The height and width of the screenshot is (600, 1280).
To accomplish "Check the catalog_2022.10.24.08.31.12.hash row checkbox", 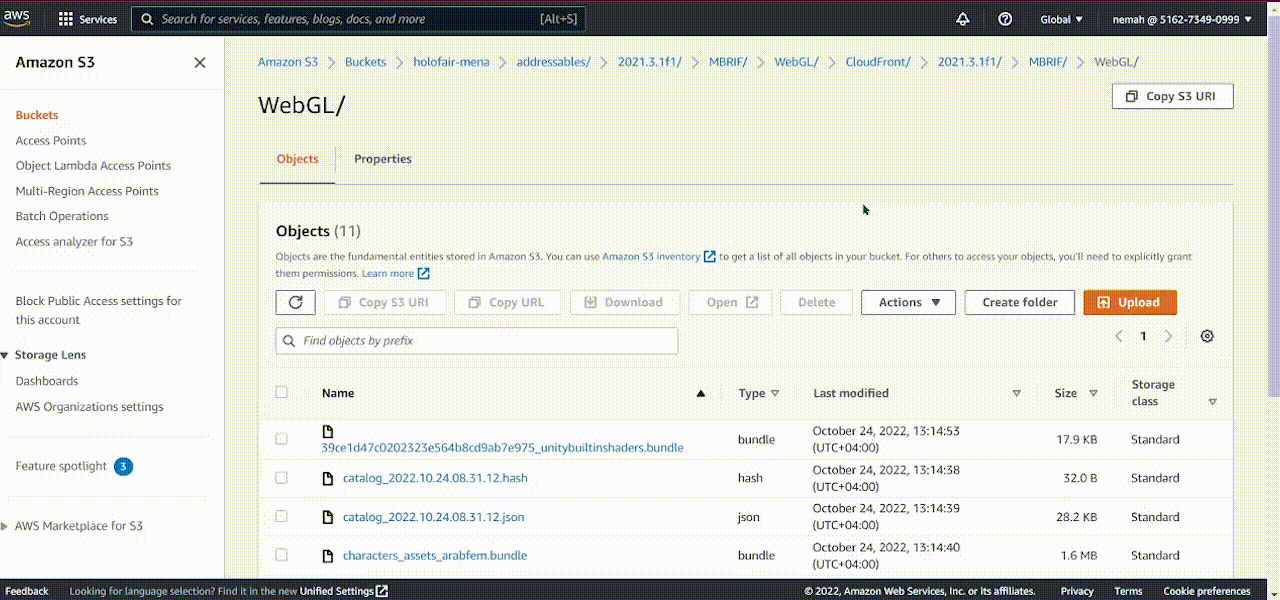I will (x=282, y=478).
